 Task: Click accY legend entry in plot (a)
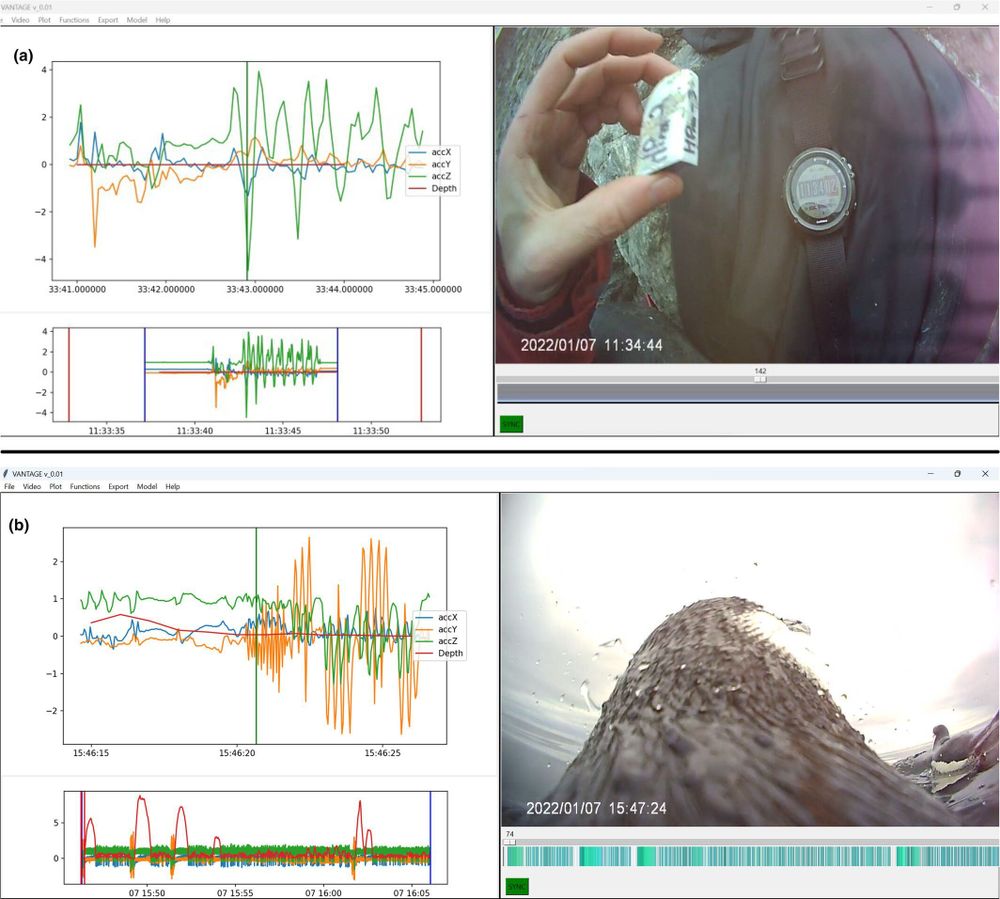[430, 164]
